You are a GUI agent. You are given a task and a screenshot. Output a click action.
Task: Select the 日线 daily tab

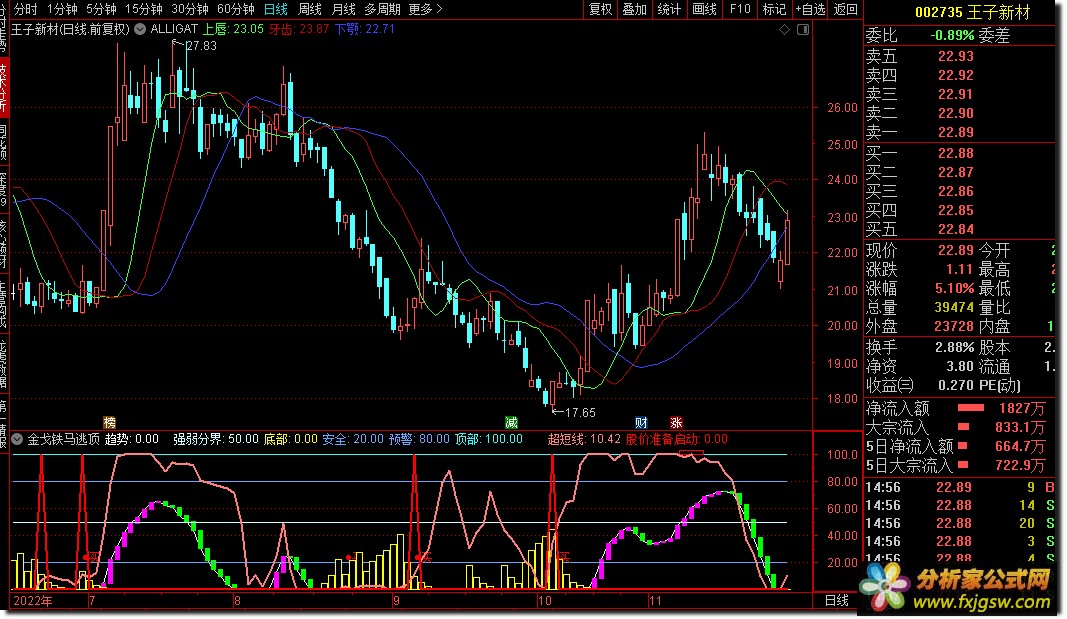pyautogui.click(x=276, y=9)
